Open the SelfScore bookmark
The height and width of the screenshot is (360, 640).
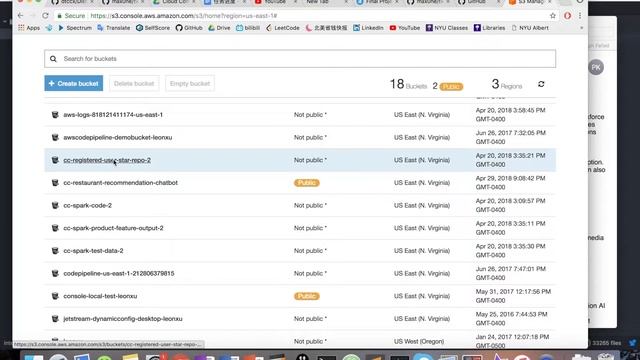coord(153,28)
